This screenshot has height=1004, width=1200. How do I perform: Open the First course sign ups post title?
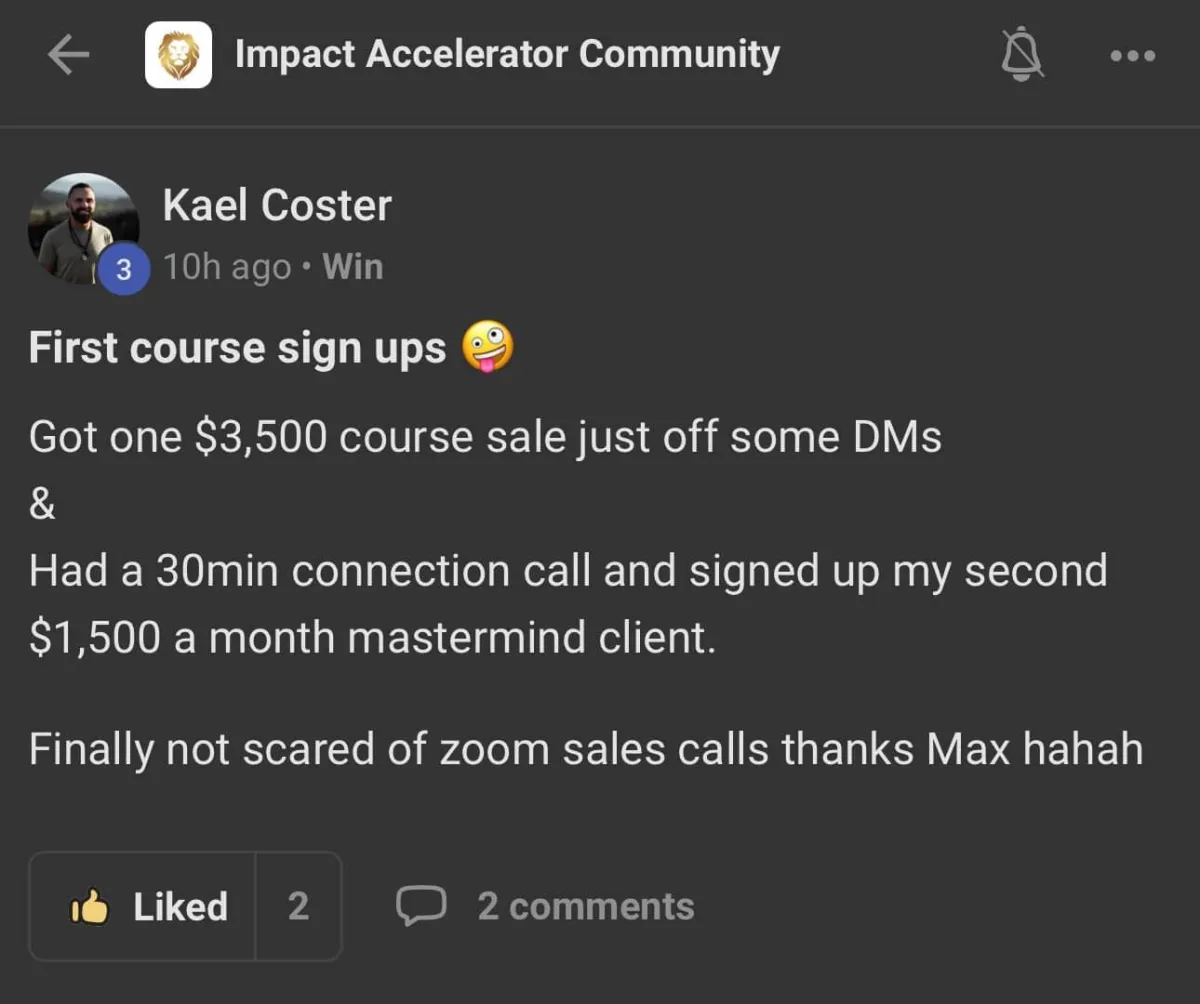237,348
